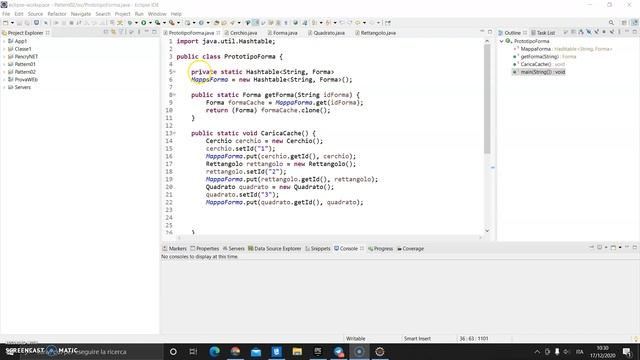Click the Windows Start search circle icon
The width and height of the screenshot is (640, 360).
[173, 351]
